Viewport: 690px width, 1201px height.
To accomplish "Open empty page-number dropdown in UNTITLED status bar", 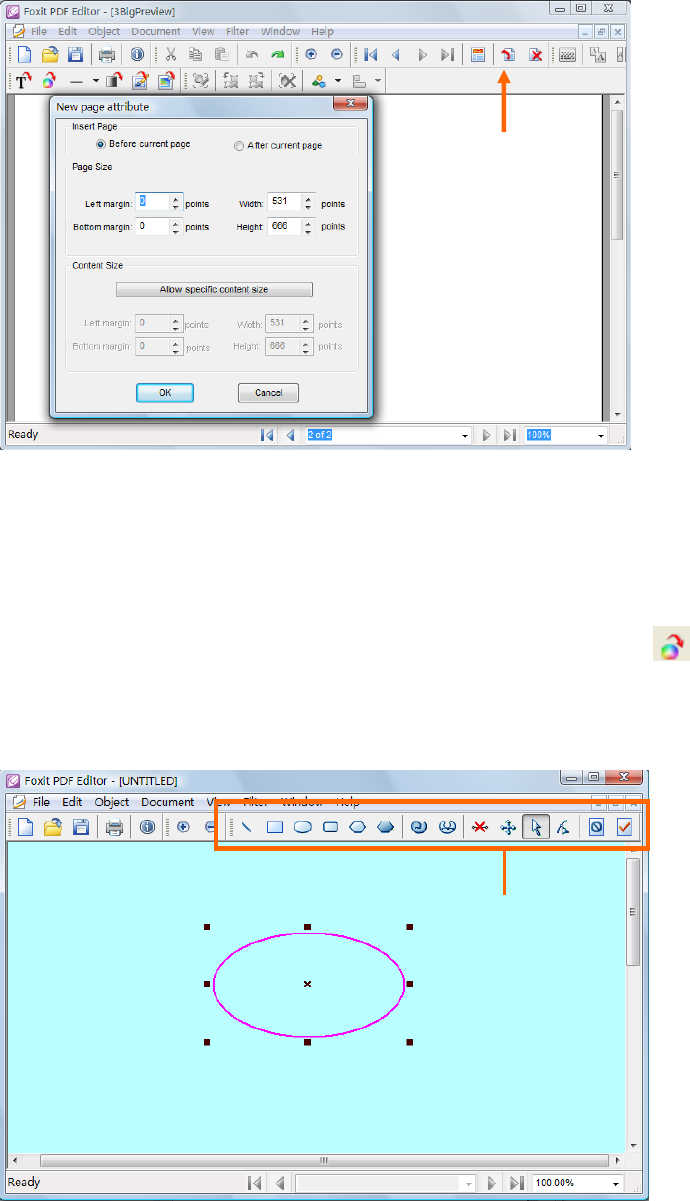I will tap(468, 1183).
